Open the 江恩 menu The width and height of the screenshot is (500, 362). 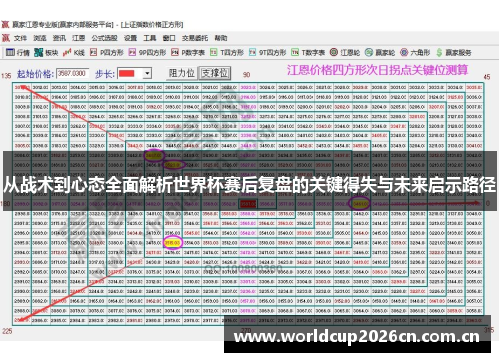(79, 38)
